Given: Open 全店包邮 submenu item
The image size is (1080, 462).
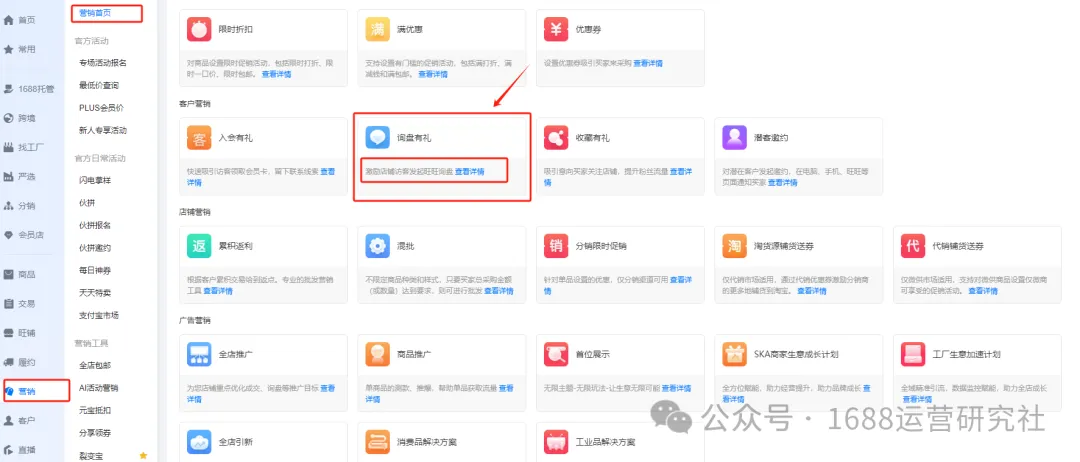Looking at the screenshot, I should (95, 366).
